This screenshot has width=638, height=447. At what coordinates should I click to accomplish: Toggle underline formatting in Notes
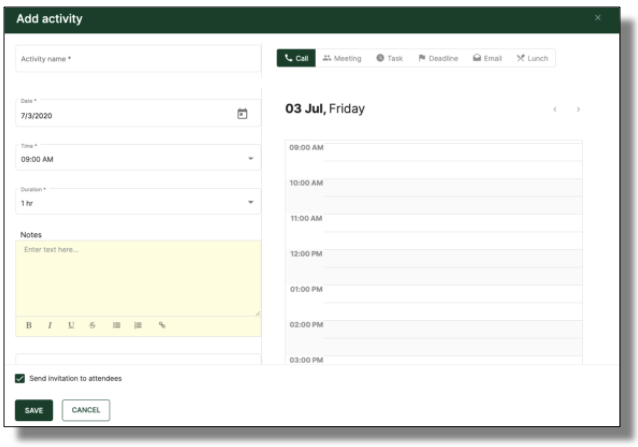pos(71,325)
